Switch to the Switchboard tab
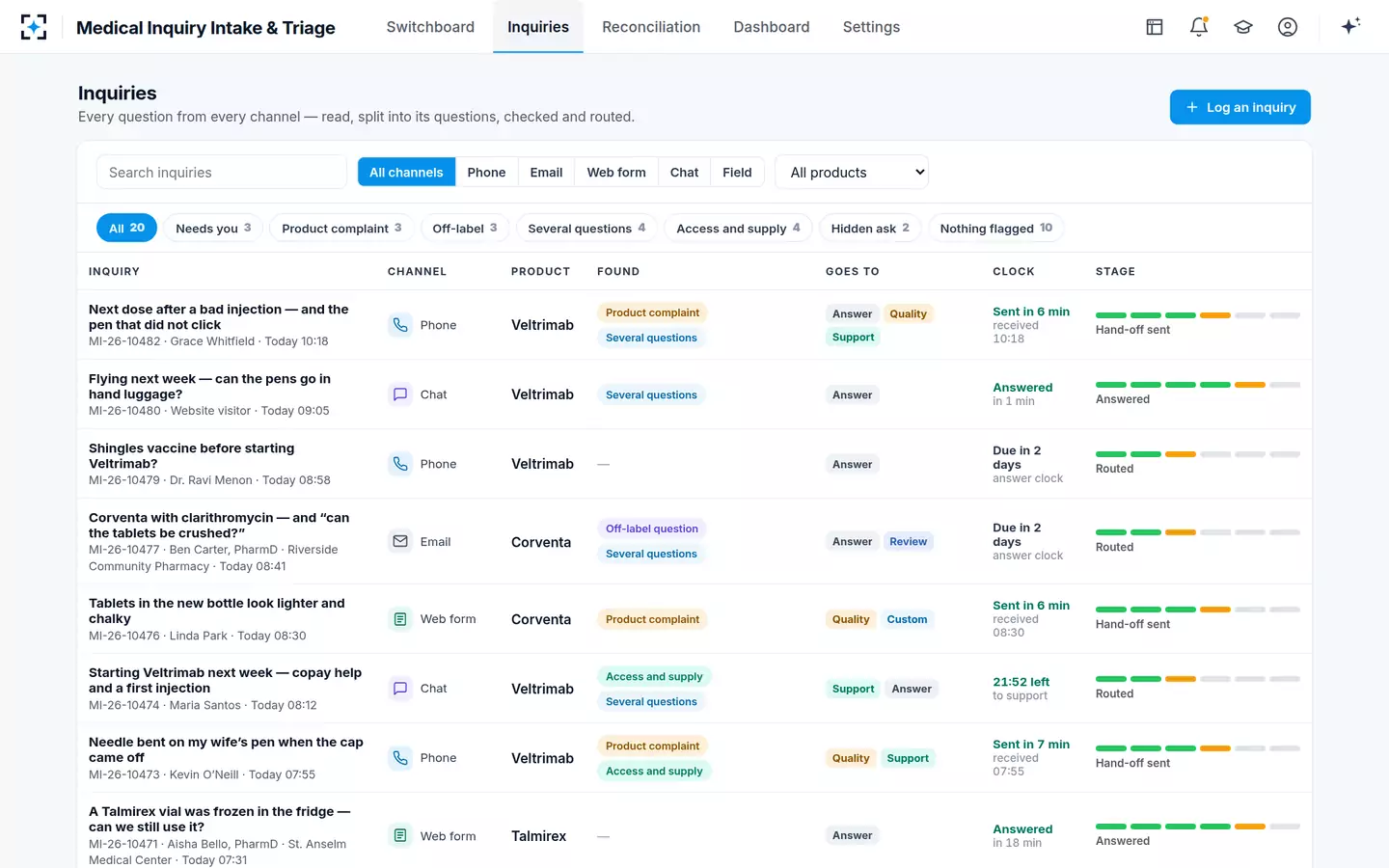Screen dimensions: 1389x868 coord(430,27)
